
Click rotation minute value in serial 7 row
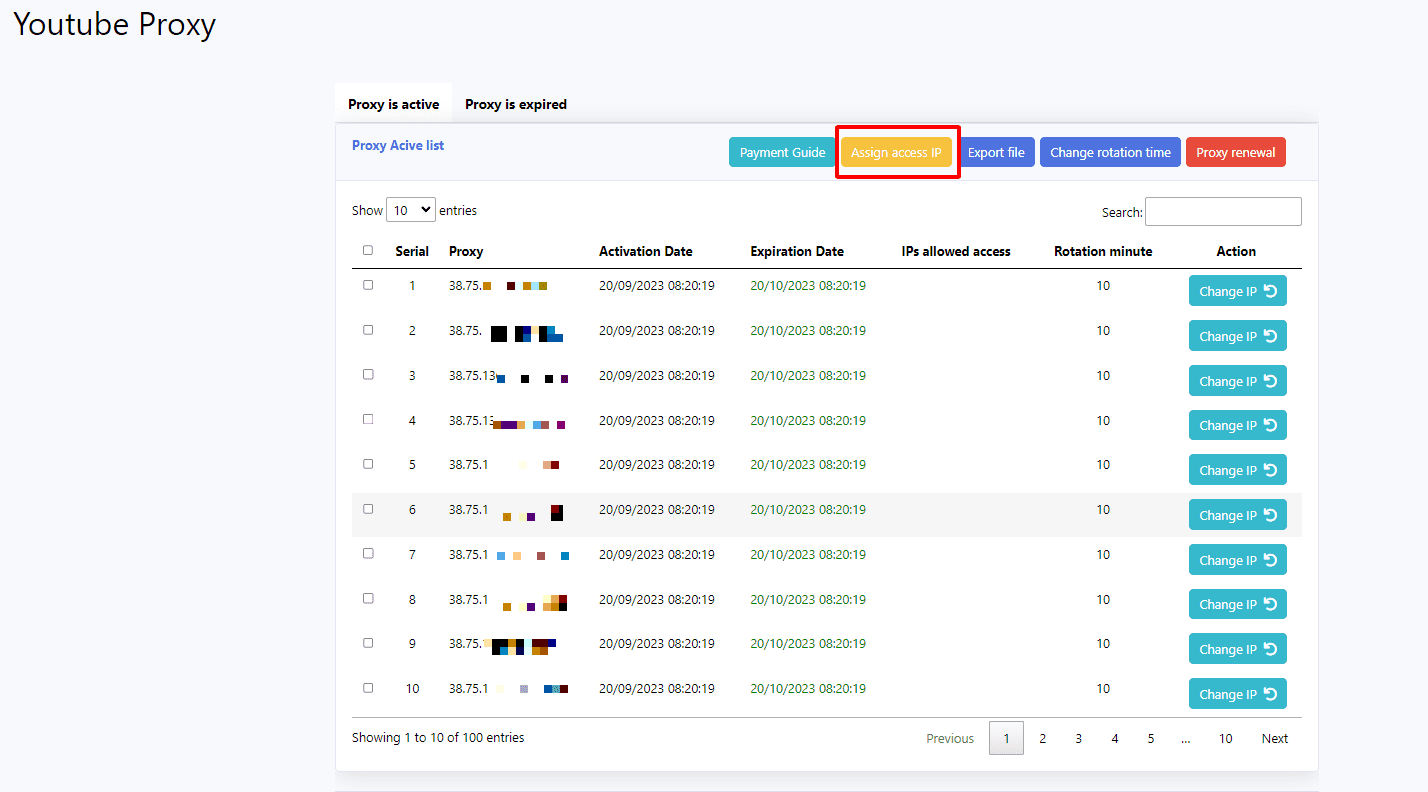(1103, 555)
